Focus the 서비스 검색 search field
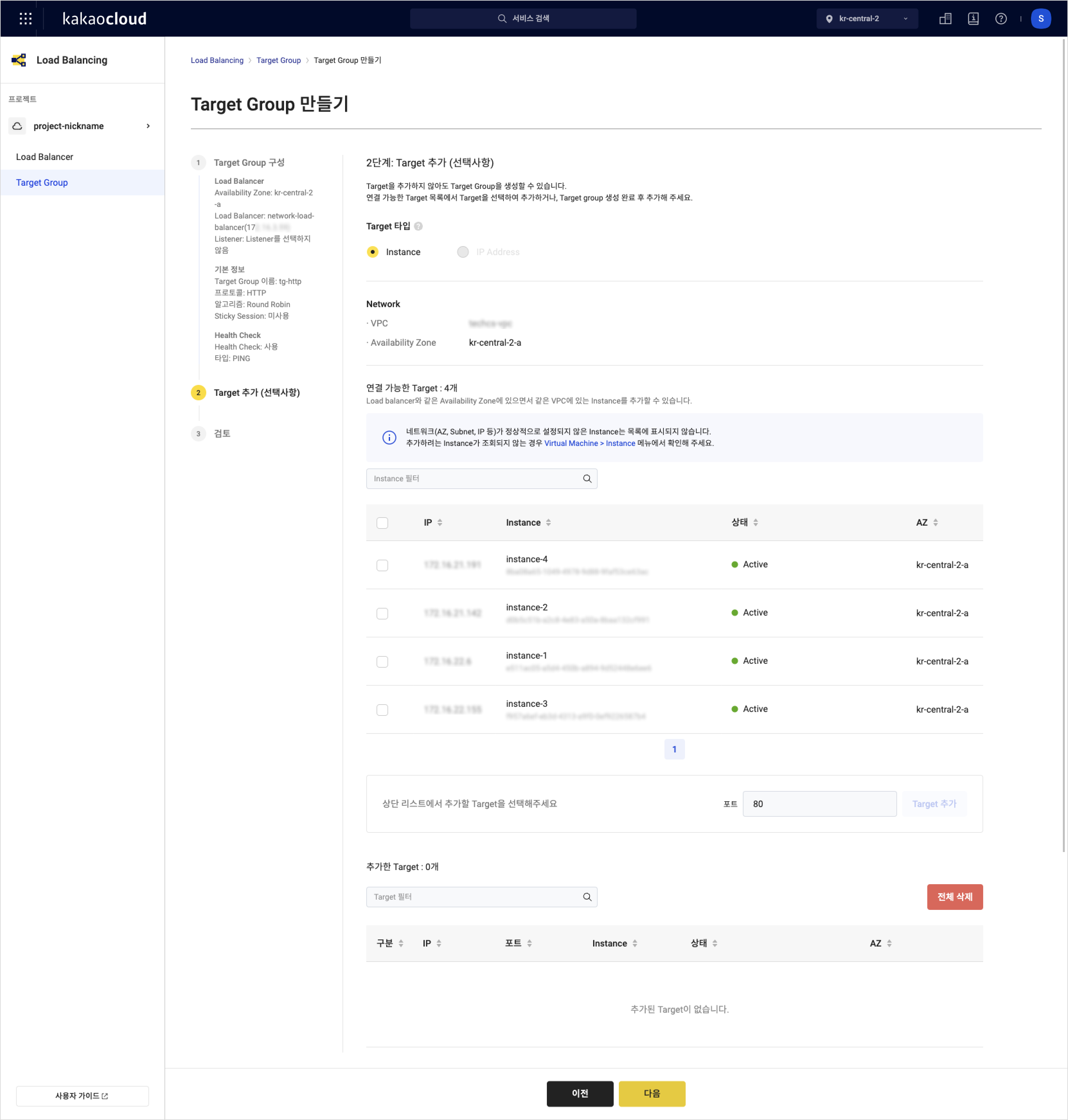 [523, 19]
